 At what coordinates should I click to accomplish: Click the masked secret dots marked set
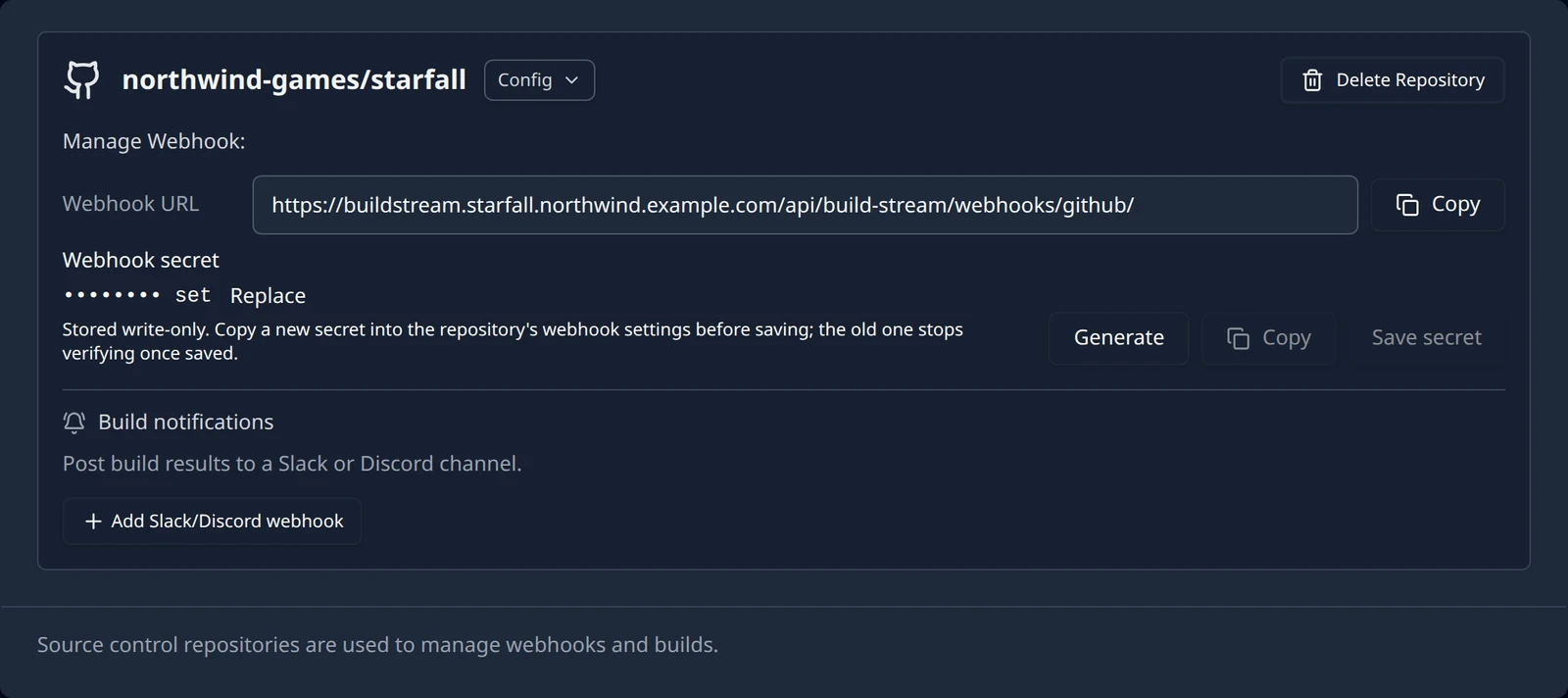[137, 295]
